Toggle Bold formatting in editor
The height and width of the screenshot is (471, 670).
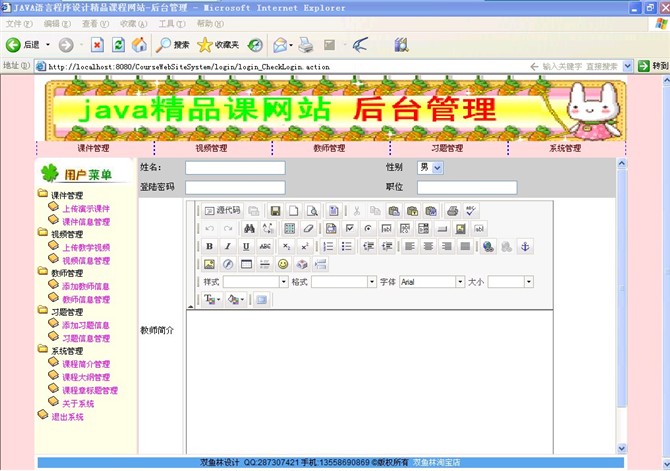click(209, 247)
